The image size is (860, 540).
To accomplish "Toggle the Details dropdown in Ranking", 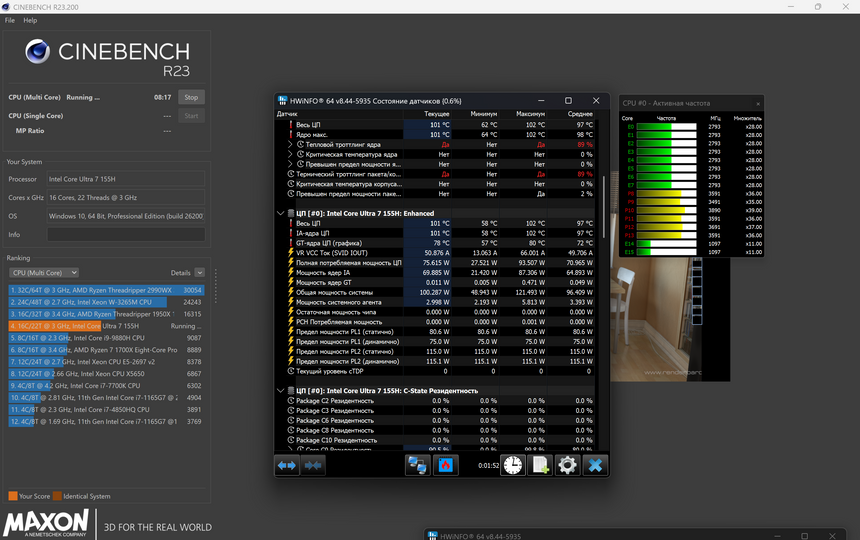I will tap(200, 272).
